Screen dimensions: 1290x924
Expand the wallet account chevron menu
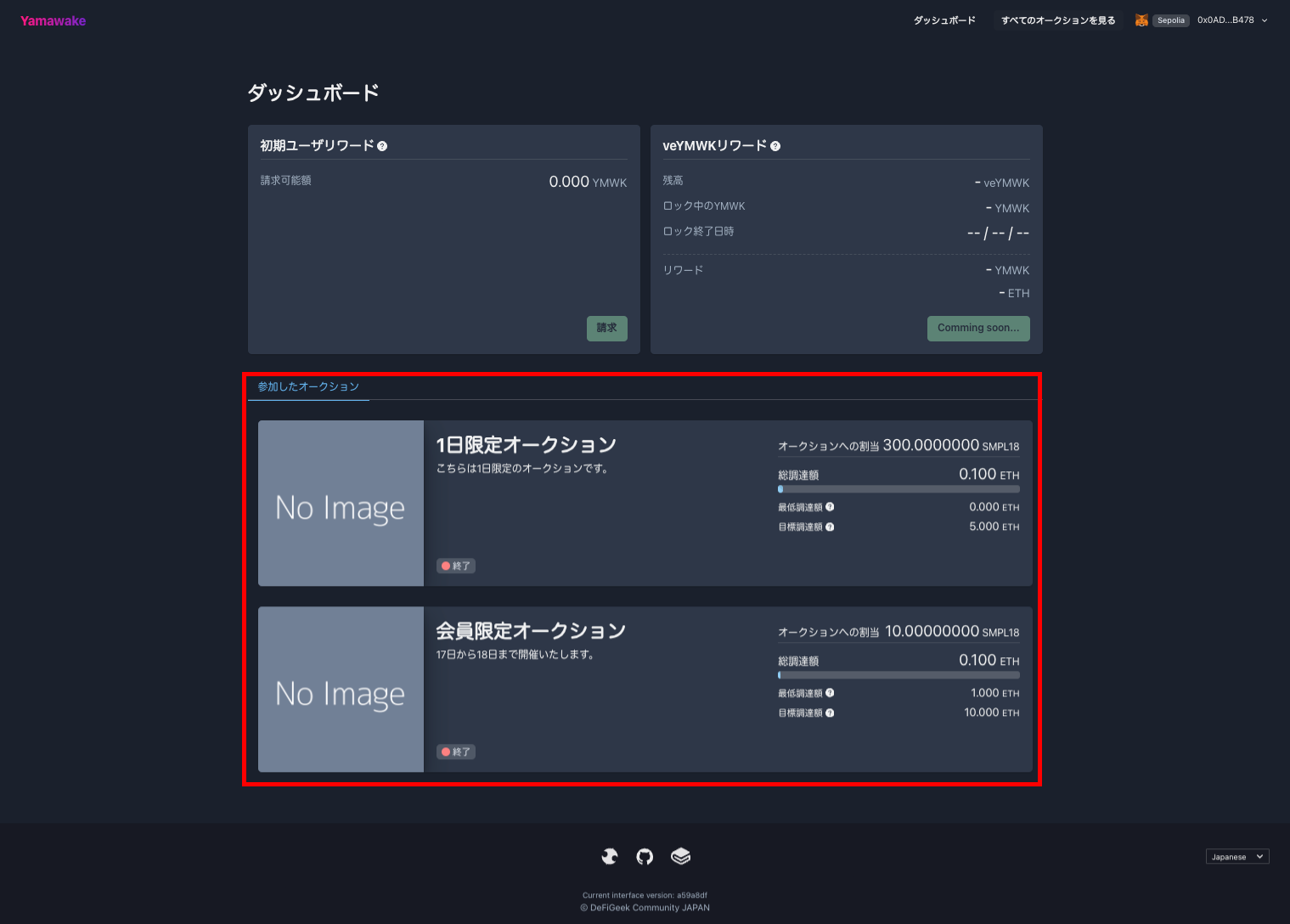coord(1264,20)
